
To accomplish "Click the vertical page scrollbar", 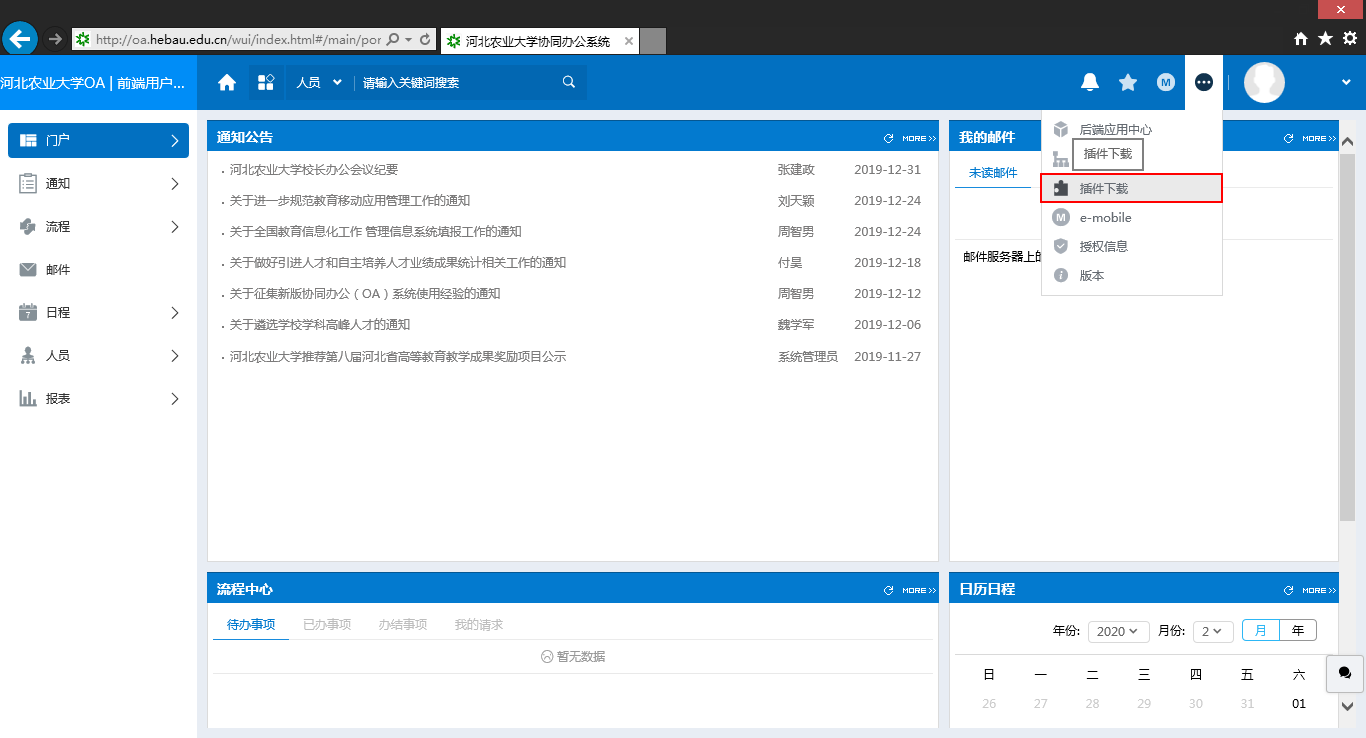I will tap(1347, 337).
